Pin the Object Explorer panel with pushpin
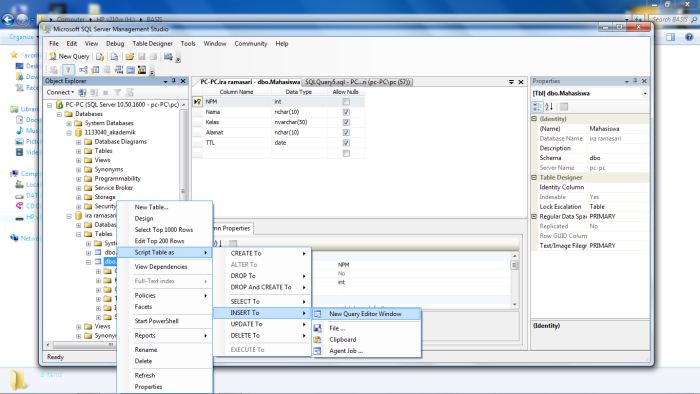The height and width of the screenshot is (394, 700). 174,81
